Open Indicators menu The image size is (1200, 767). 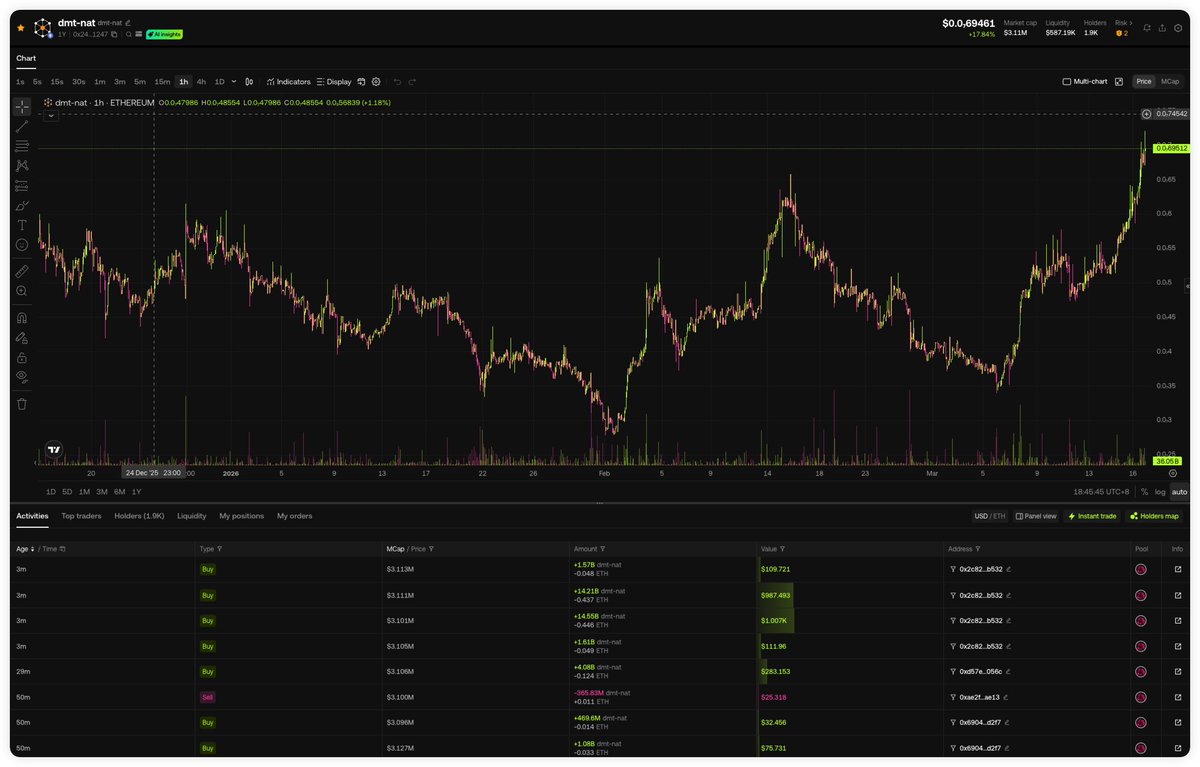pyautogui.click(x=289, y=82)
